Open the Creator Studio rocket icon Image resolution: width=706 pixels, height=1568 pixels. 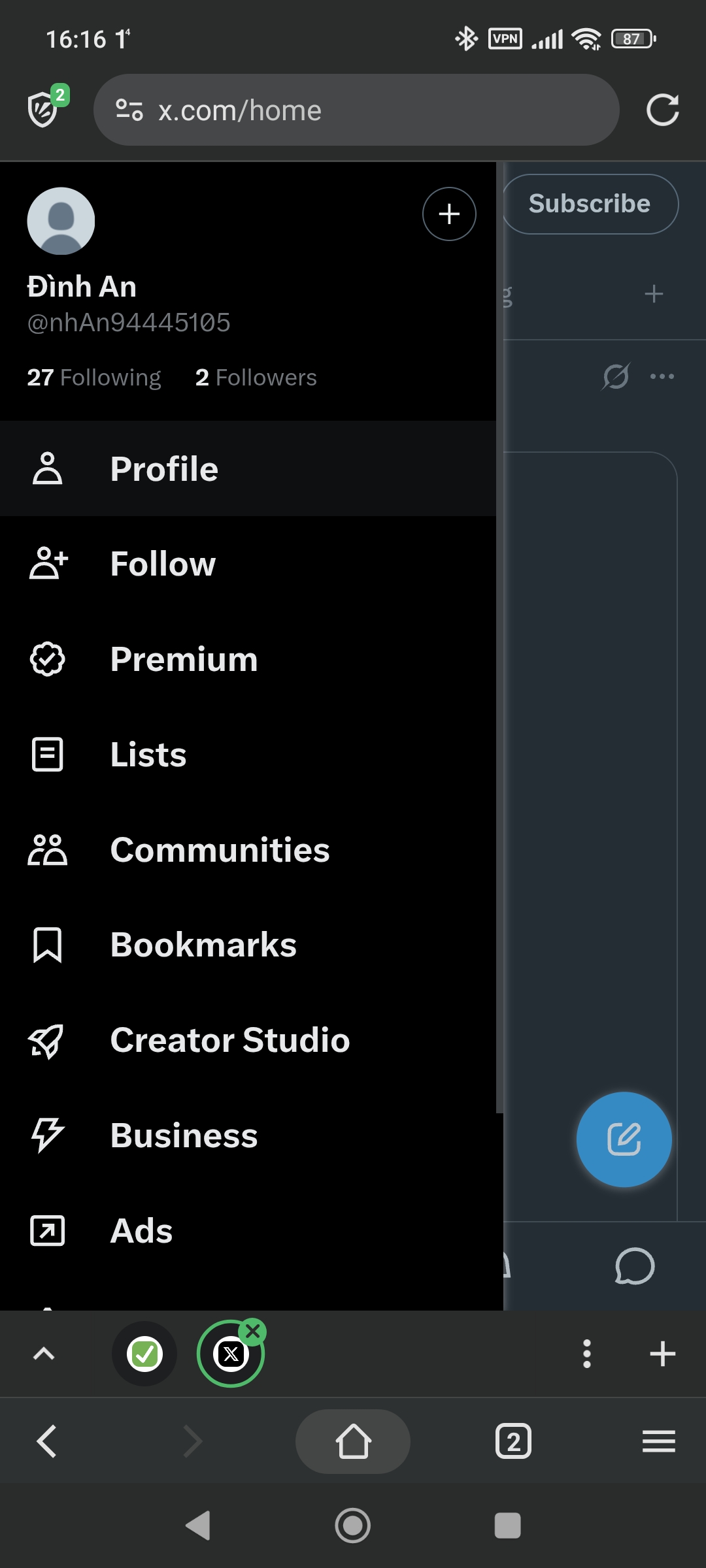[x=46, y=1040]
